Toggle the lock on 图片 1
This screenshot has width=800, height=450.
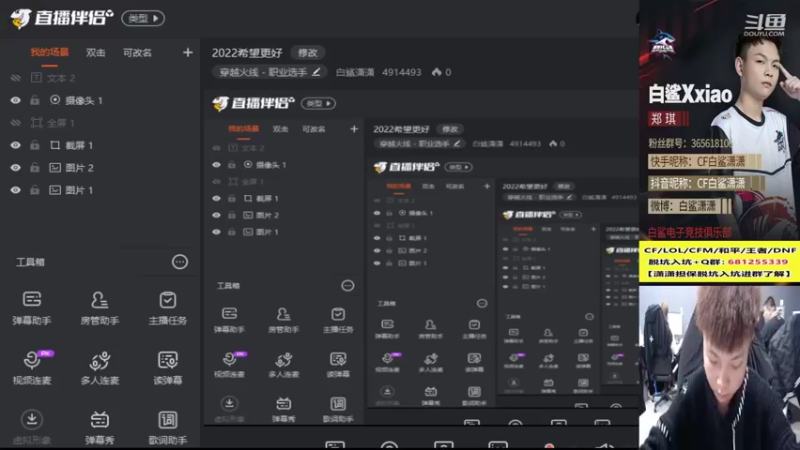pos(34,190)
